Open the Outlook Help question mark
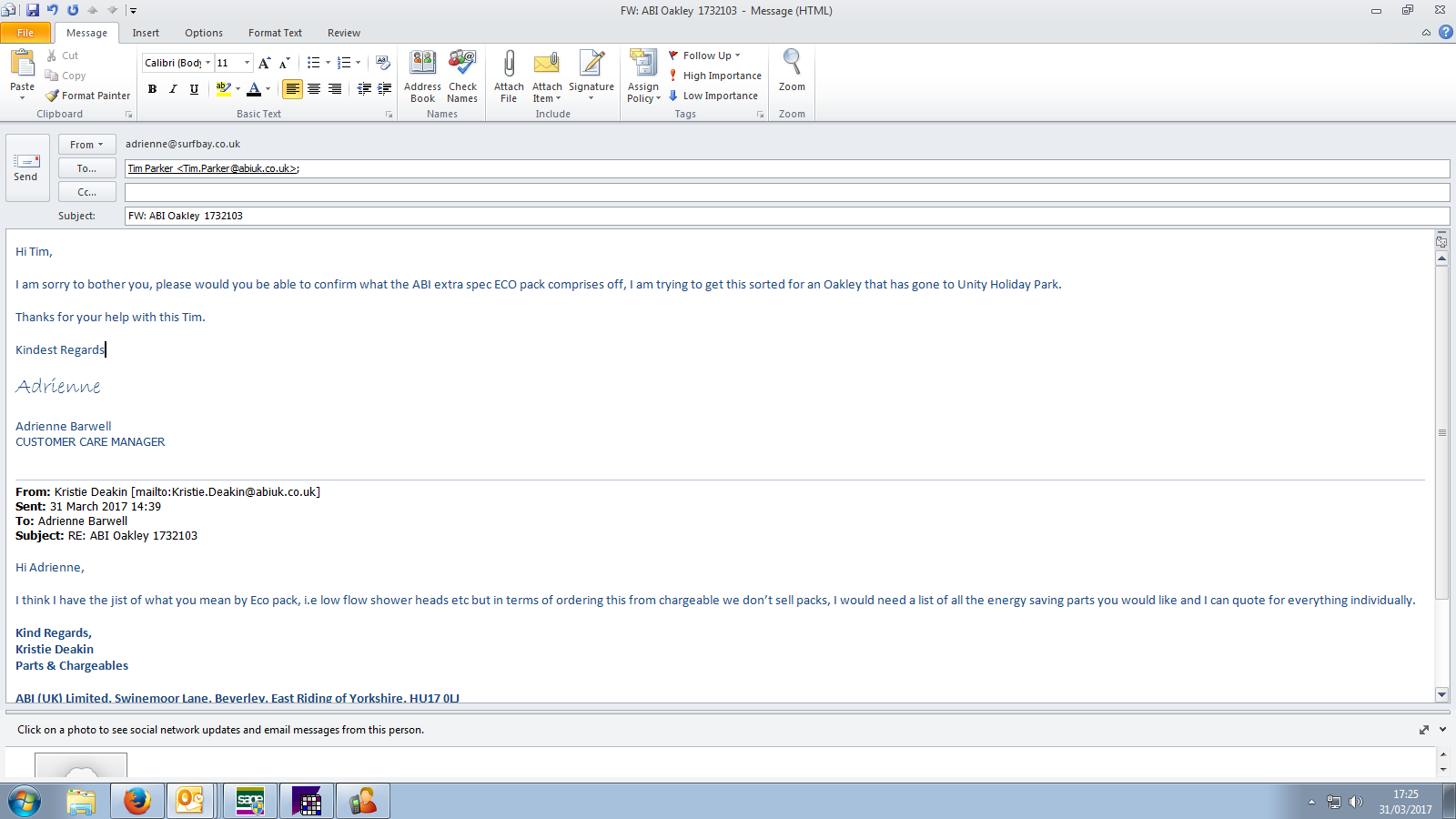Image resolution: width=1456 pixels, height=819 pixels. (x=1445, y=32)
